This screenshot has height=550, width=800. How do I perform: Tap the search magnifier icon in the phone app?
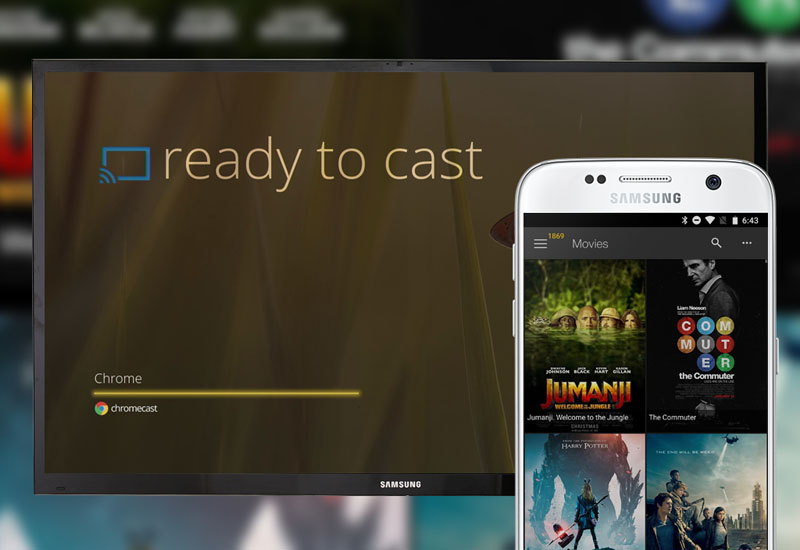(x=716, y=243)
